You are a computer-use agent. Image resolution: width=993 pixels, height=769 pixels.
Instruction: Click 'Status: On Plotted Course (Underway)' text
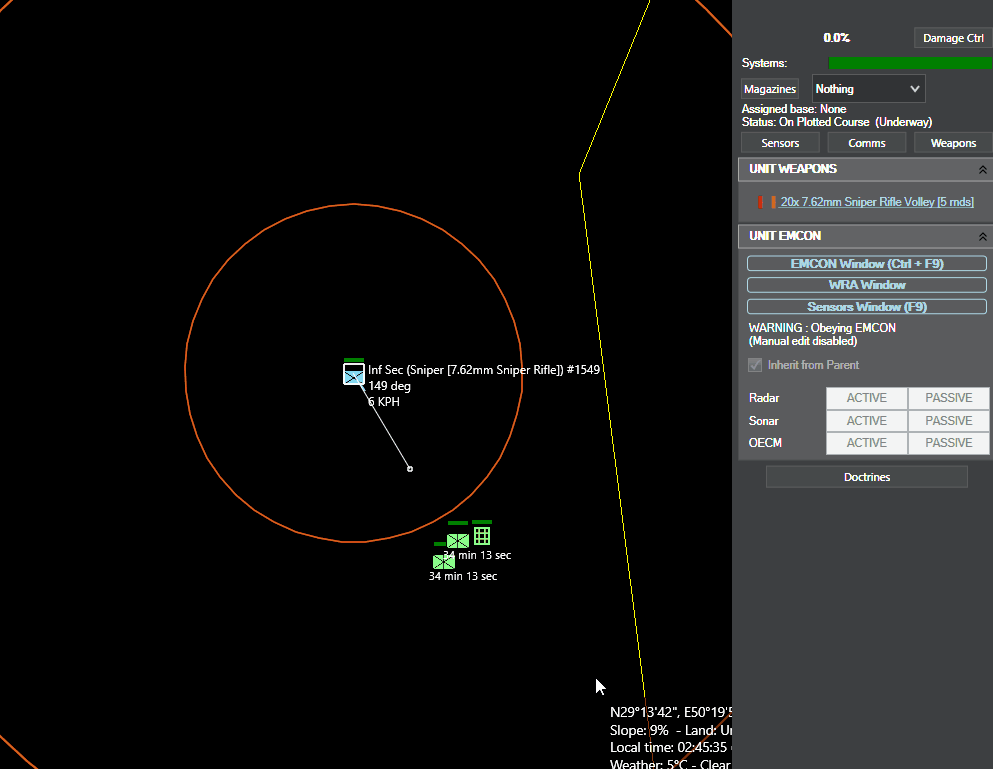837,122
